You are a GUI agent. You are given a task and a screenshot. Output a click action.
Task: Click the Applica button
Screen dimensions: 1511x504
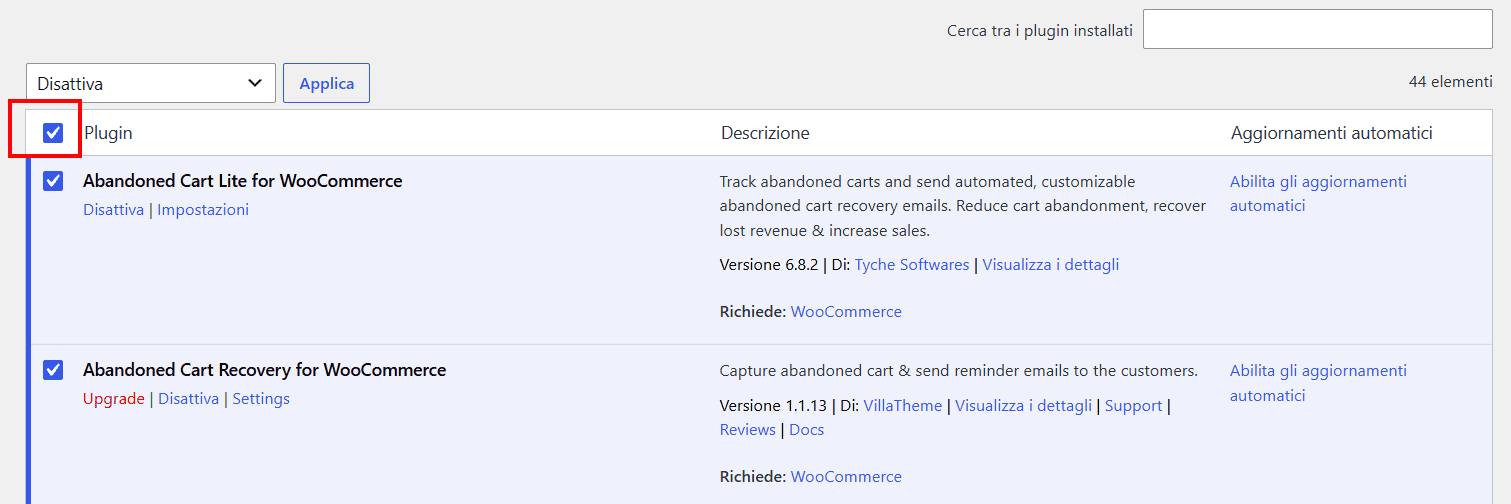327,83
